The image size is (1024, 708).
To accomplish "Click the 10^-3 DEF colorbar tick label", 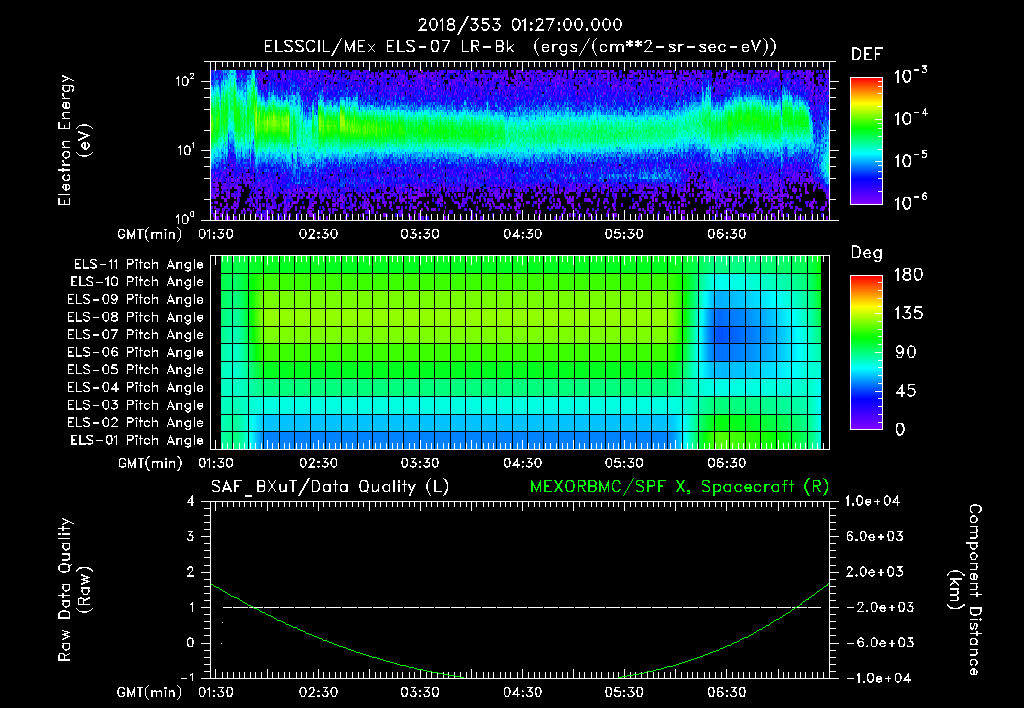I will tap(910, 76).
